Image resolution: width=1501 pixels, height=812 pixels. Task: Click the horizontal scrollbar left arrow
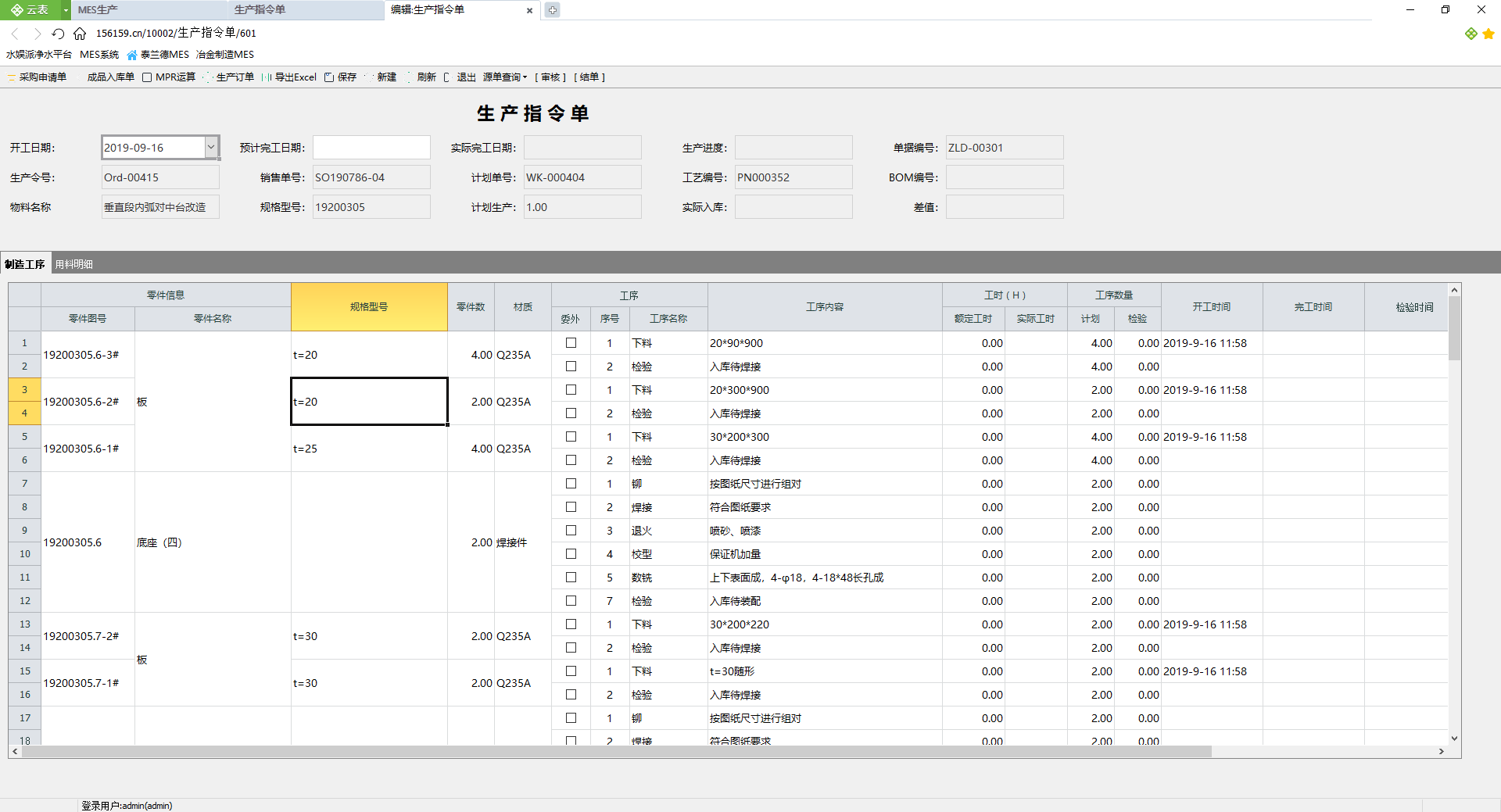[15, 751]
